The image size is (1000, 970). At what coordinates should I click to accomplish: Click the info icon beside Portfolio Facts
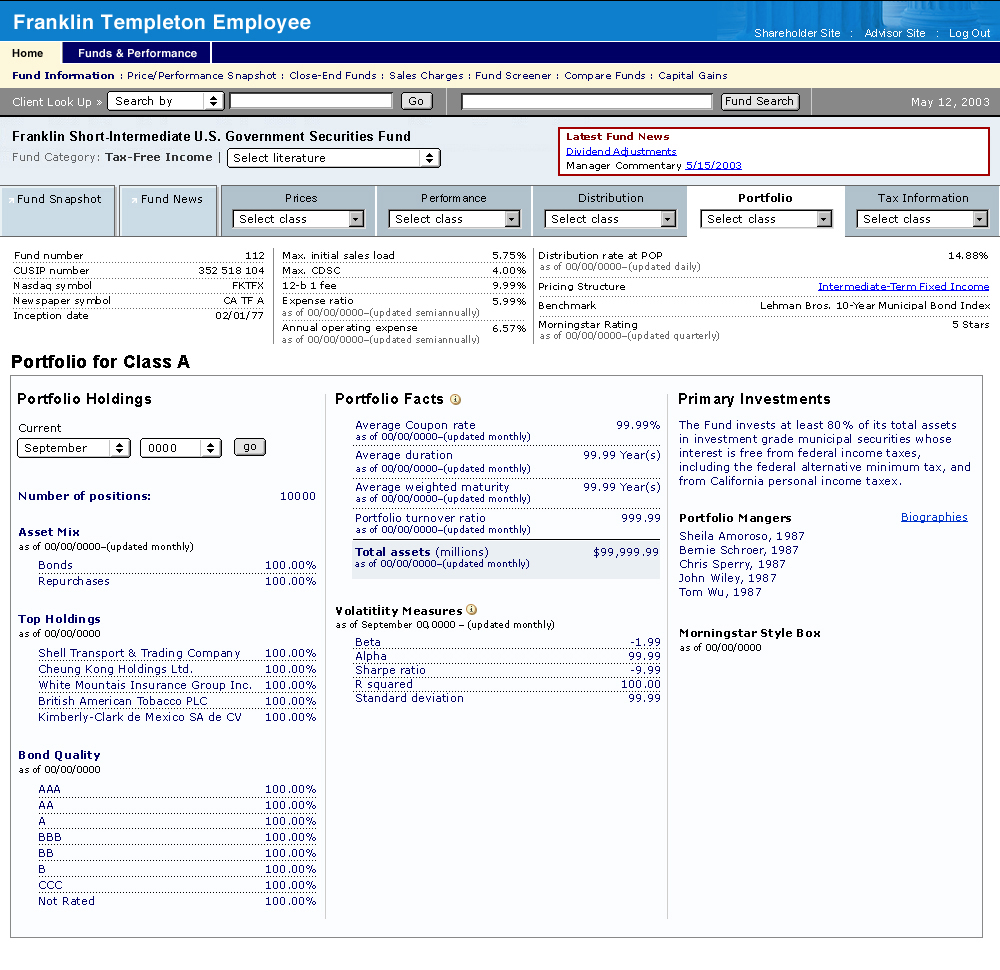coord(456,400)
